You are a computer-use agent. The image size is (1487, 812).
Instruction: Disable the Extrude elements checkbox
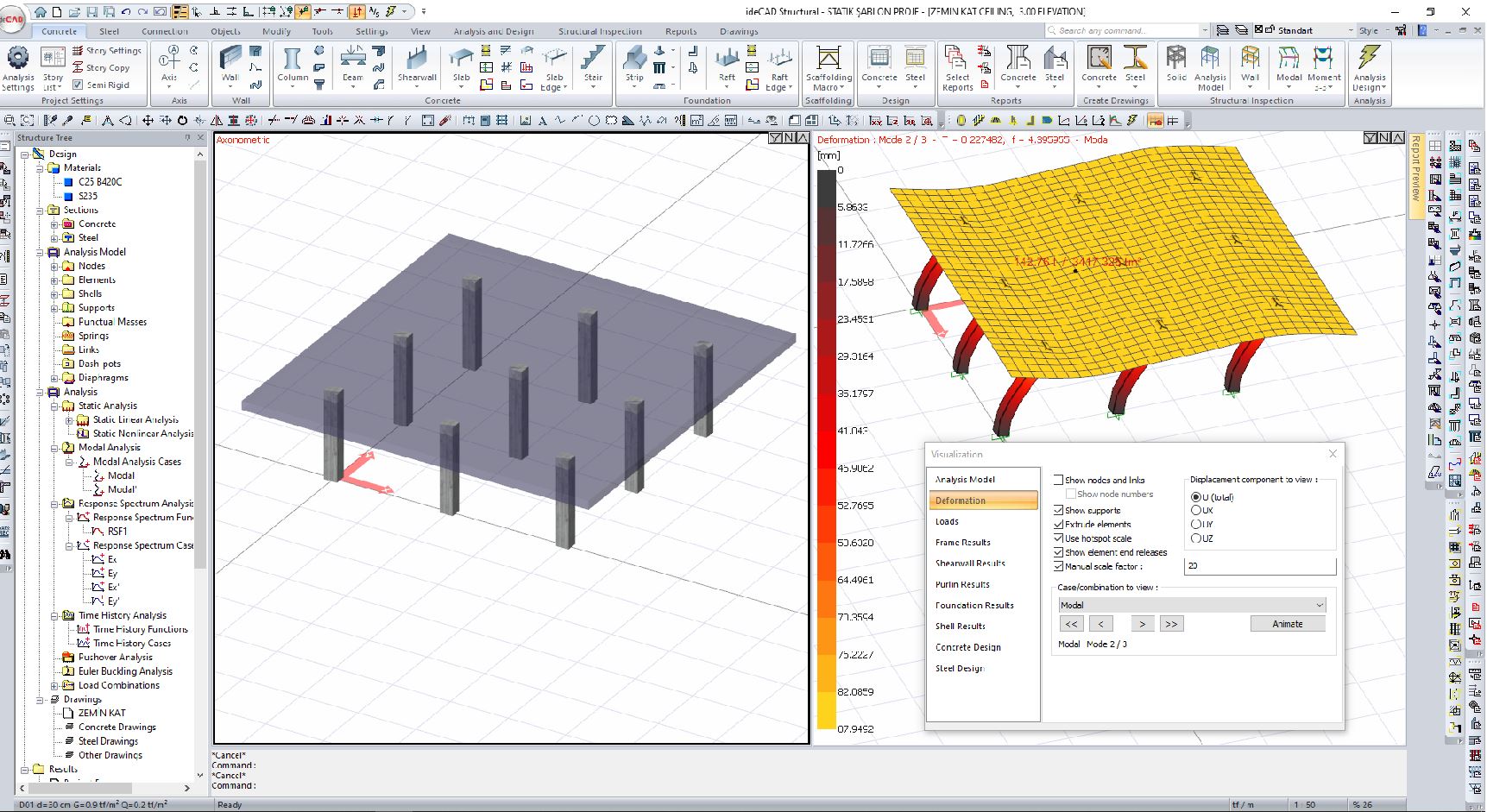[1059, 524]
